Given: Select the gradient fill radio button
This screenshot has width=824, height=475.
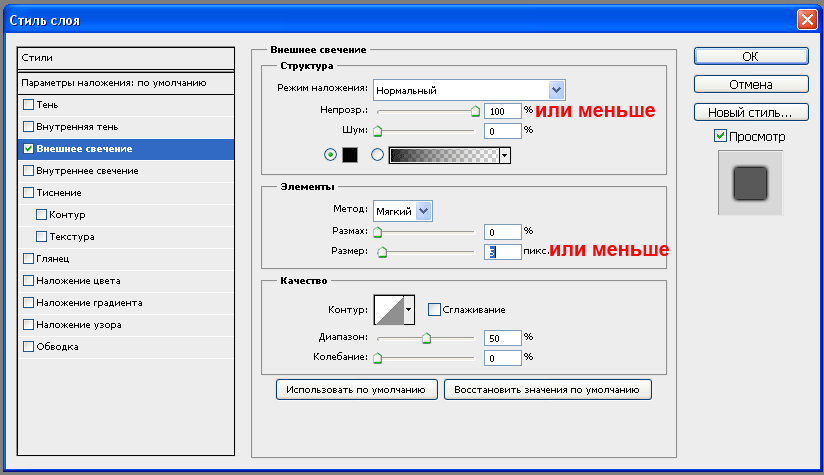Looking at the screenshot, I should click(377, 155).
